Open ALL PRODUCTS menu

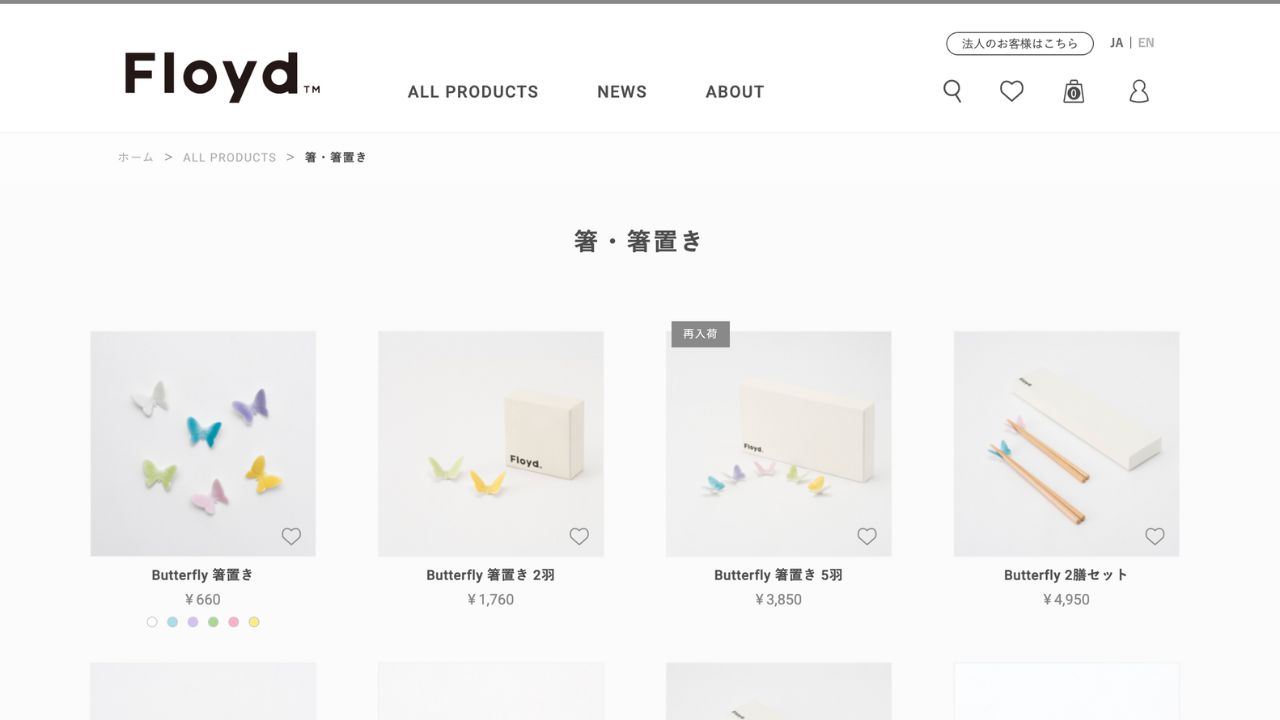point(473,92)
